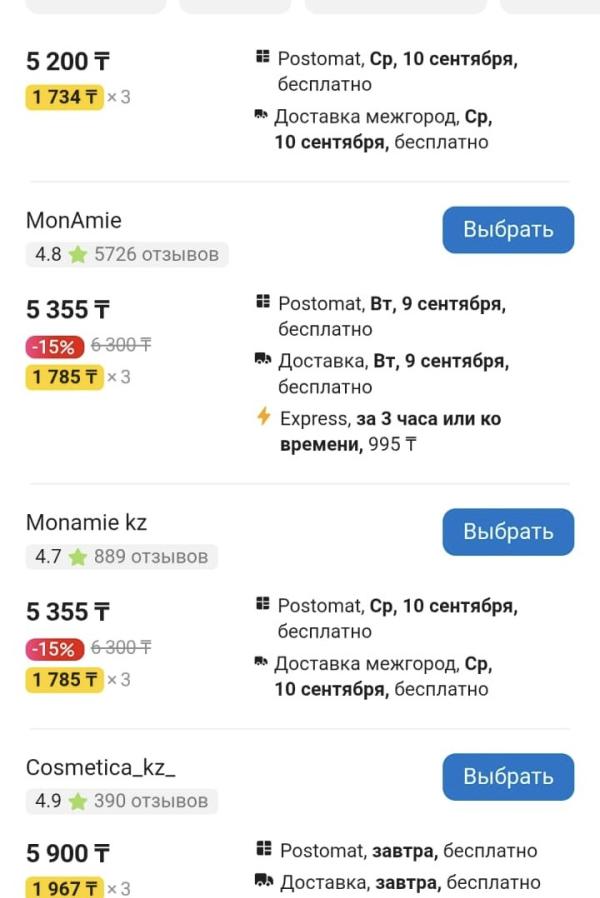Select the Cosmetica_kz_ seller with Выбрать

508,777
